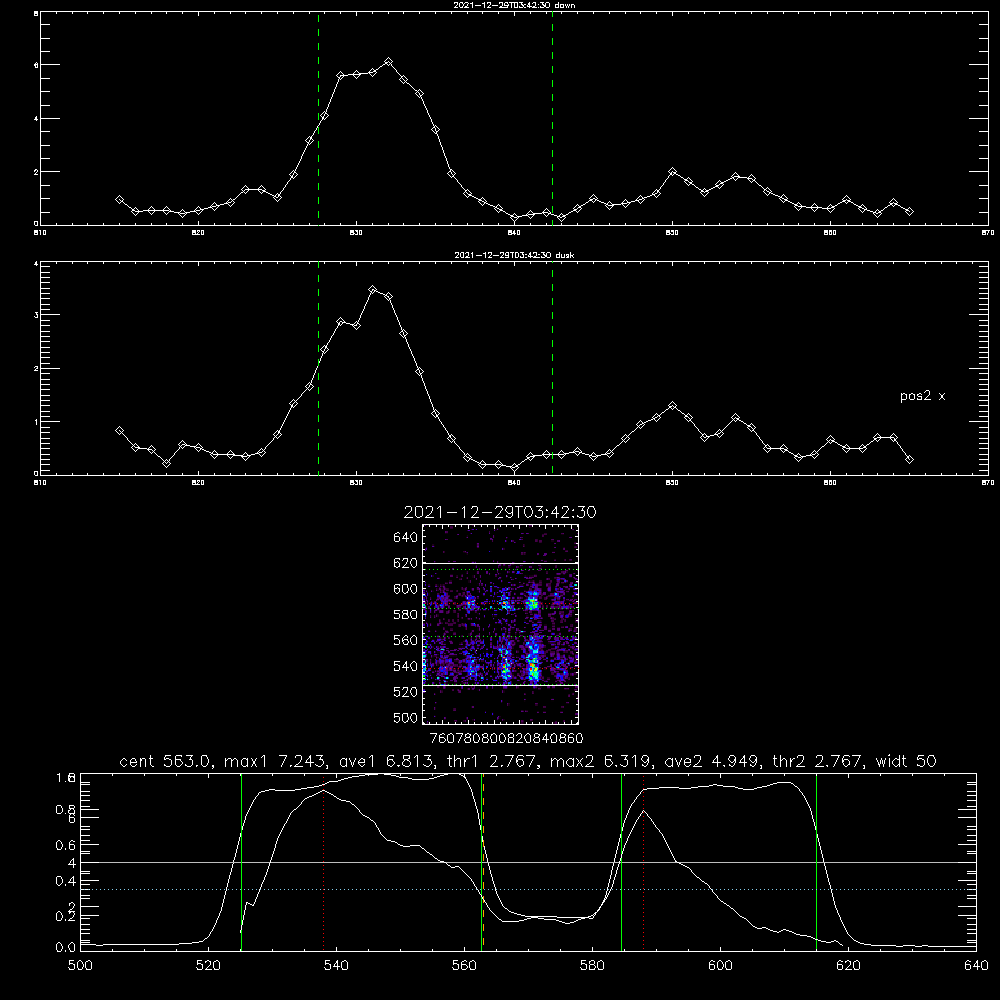Click the right green dashed line in dusk plot

click(x=552, y=368)
